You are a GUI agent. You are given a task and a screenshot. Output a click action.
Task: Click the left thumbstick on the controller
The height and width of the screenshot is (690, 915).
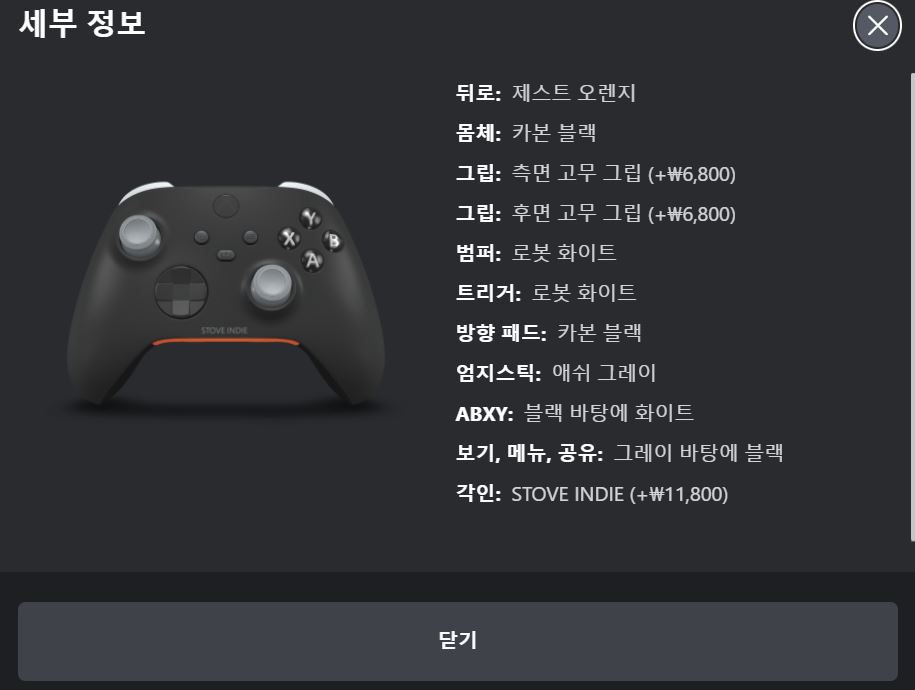(140, 235)
